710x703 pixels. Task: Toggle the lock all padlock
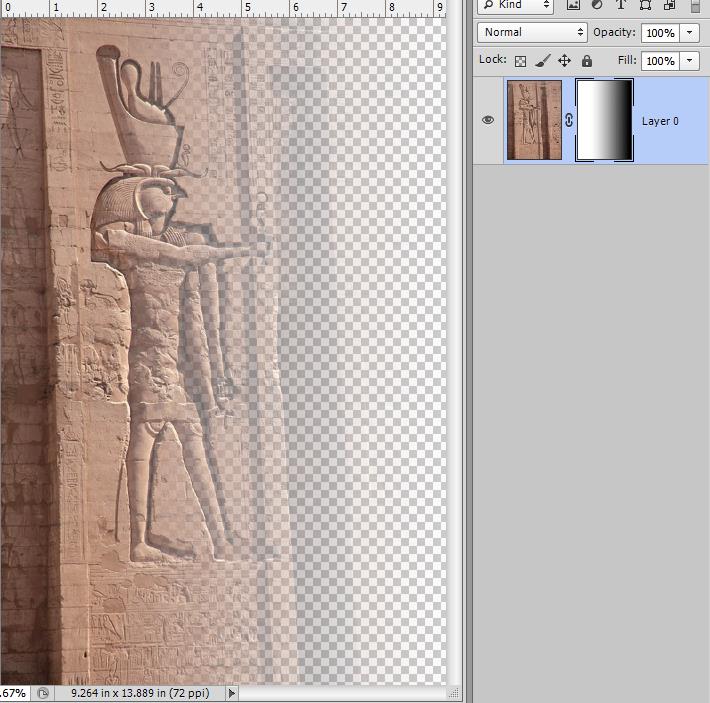[x=586, y=61]
